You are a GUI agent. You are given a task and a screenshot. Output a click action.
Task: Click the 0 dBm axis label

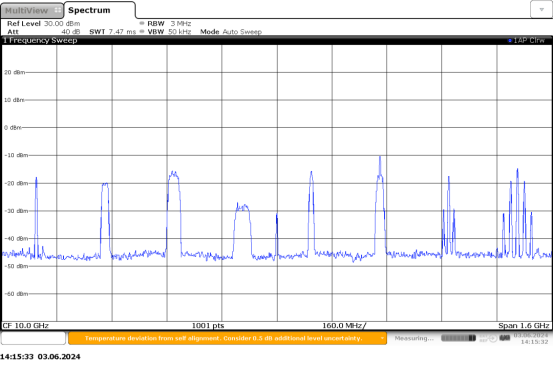pyautogui.click(x=13, y=128)
